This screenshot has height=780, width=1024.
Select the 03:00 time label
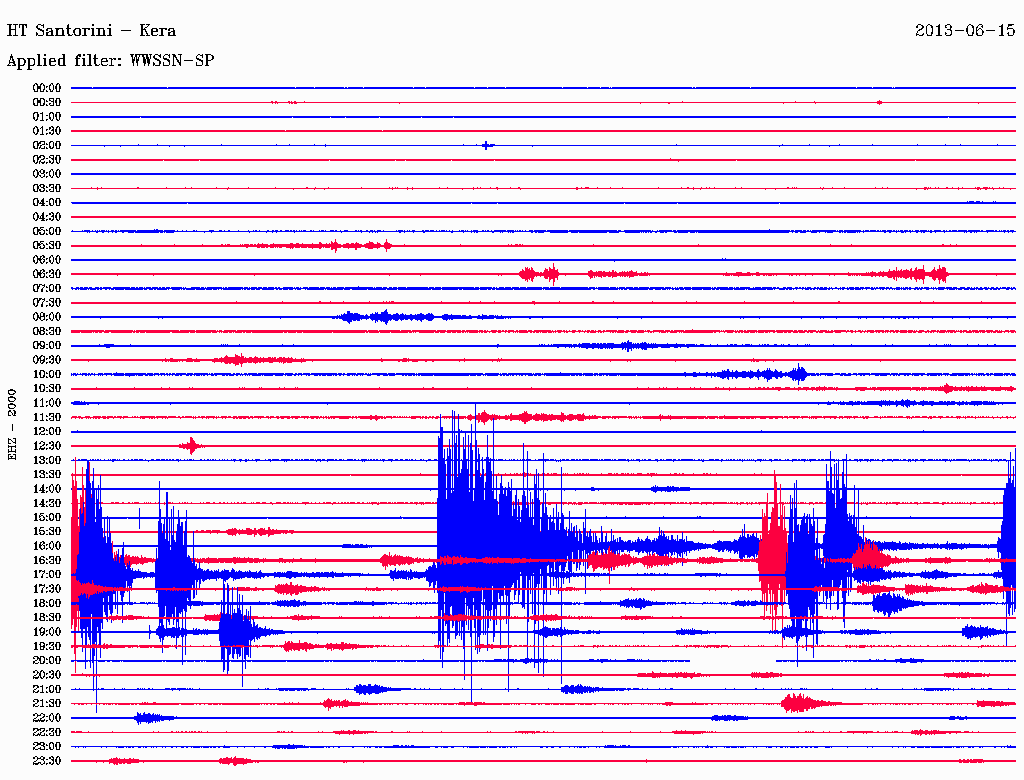click(x=47, y=174)
